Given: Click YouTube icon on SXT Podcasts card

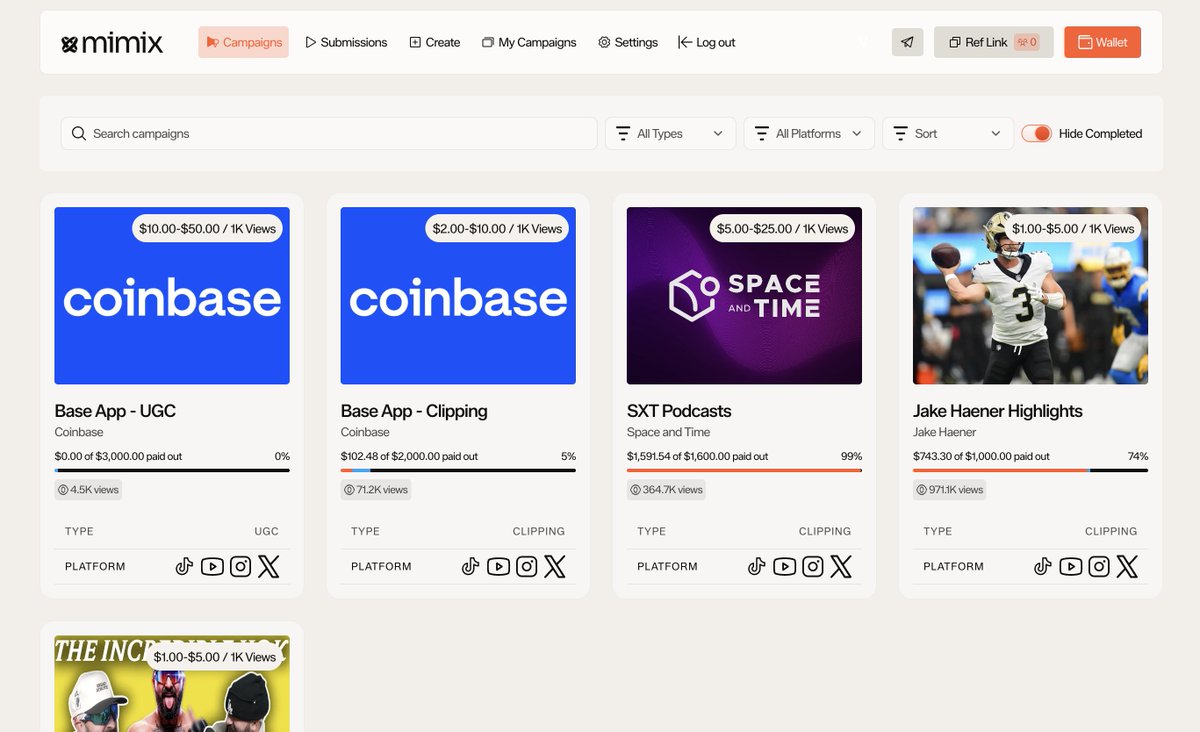Looking at the screenshot, I should click(x=785, y=567).
